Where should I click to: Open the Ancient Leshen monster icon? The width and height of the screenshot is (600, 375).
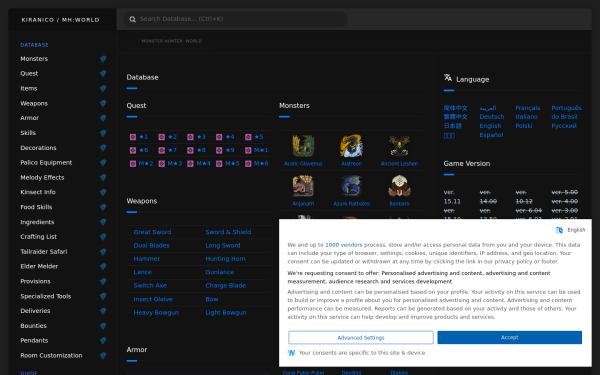pyautogui.click(x=399, y=146)
